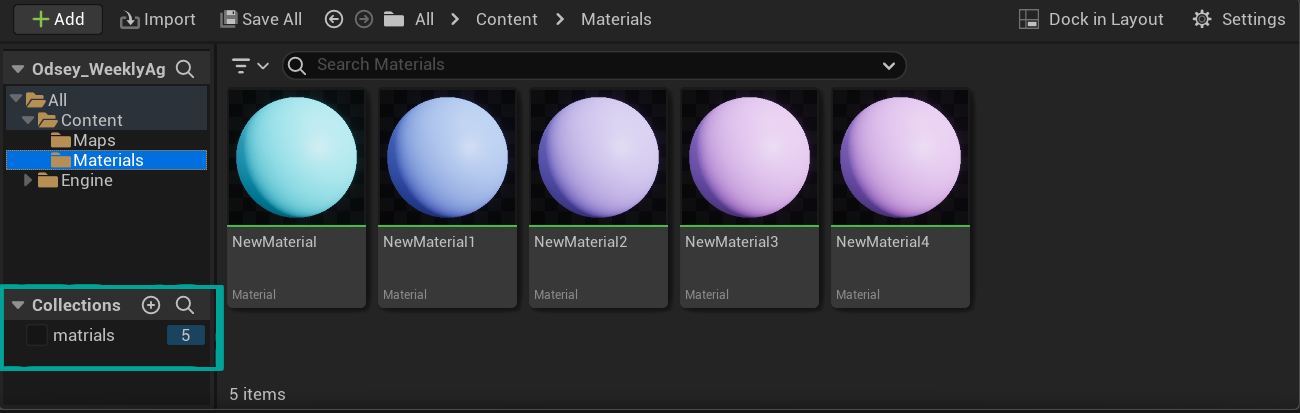
Task: Click the search icon next to Odsey_WeeklyAg
Action: [x=185, y=69]
